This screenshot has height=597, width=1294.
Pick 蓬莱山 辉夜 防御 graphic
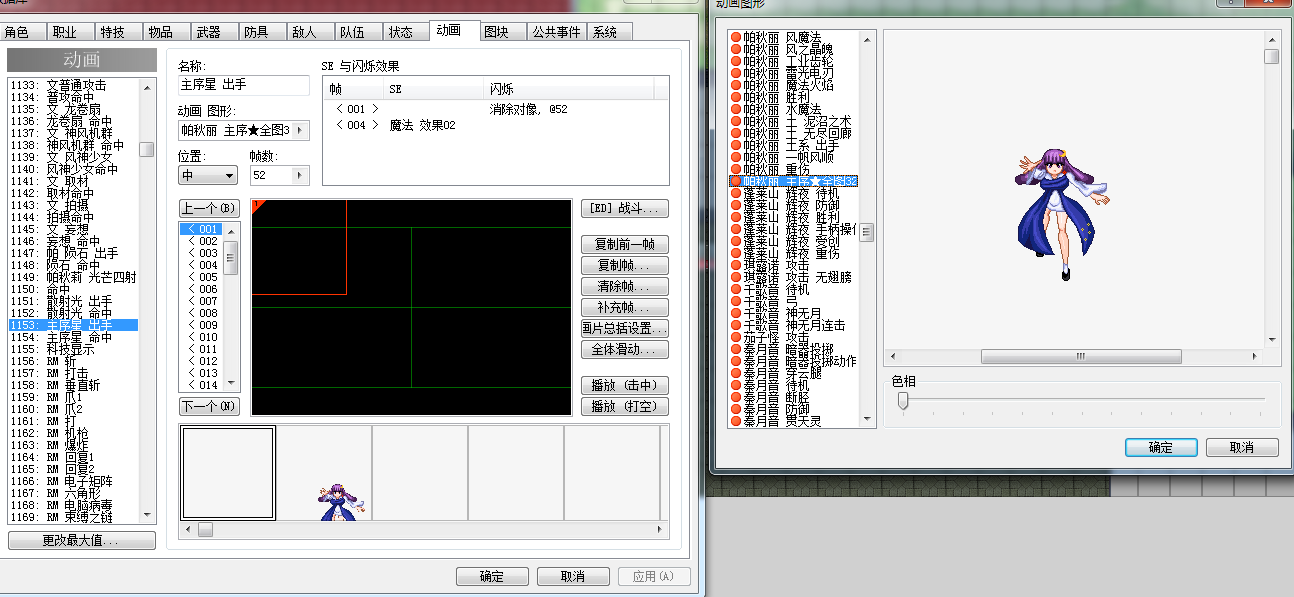[x=794, y=205]
